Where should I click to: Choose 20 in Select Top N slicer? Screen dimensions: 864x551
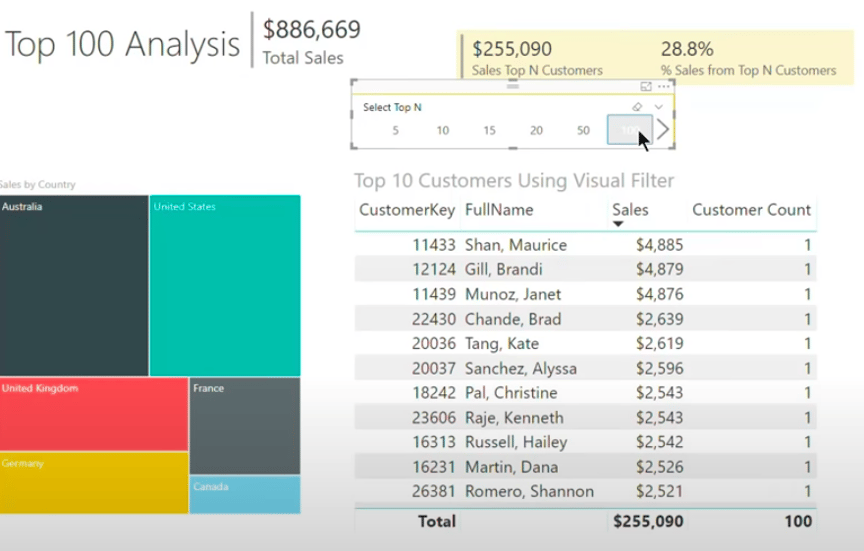[536, 130]
